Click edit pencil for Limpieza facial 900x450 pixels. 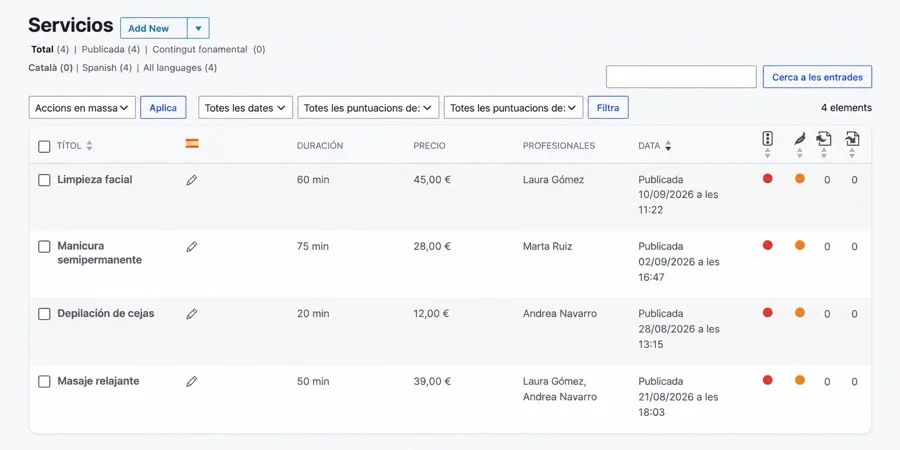[192, 180]
